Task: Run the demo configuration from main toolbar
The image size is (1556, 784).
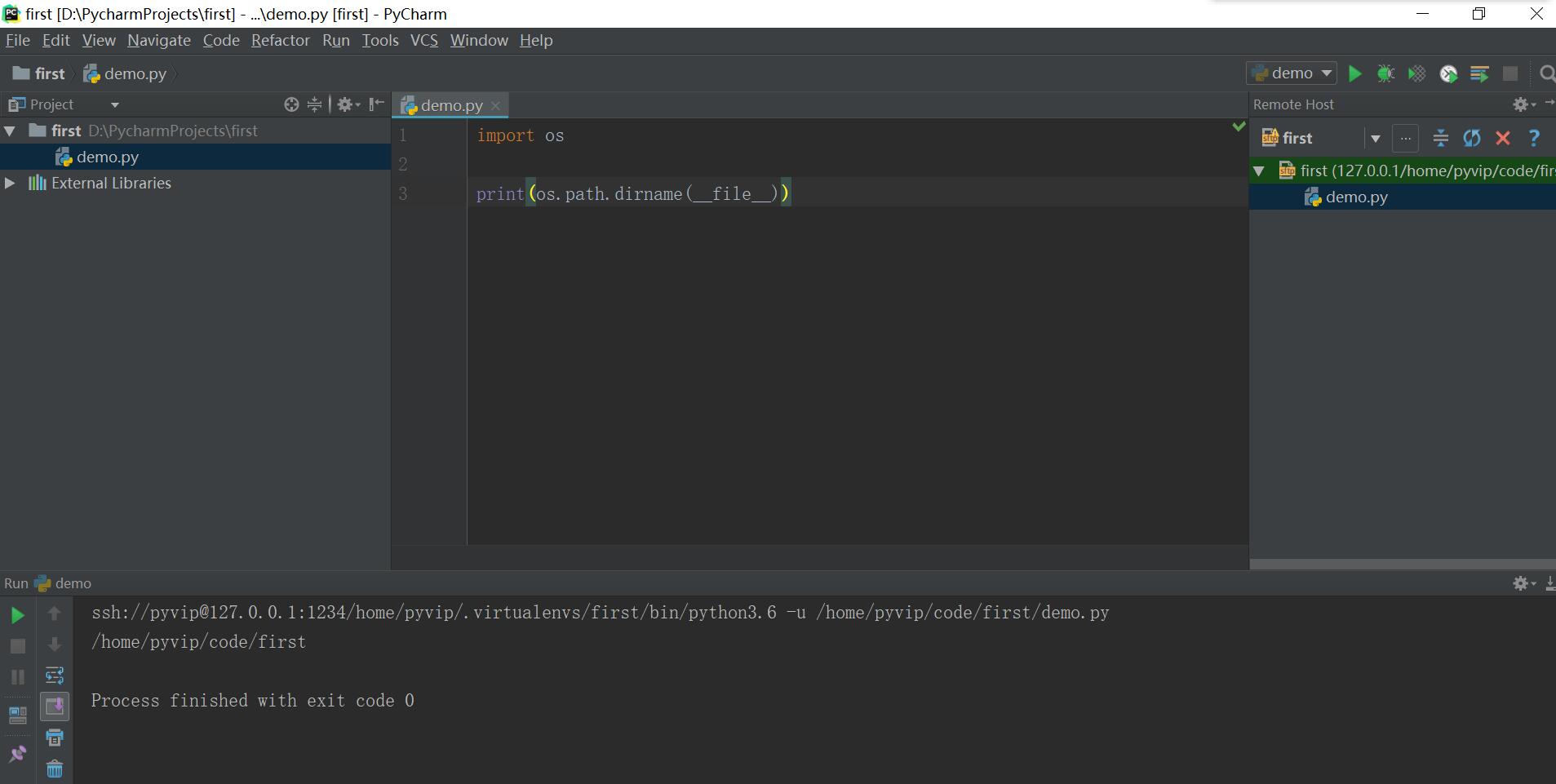Action: 1354,73
